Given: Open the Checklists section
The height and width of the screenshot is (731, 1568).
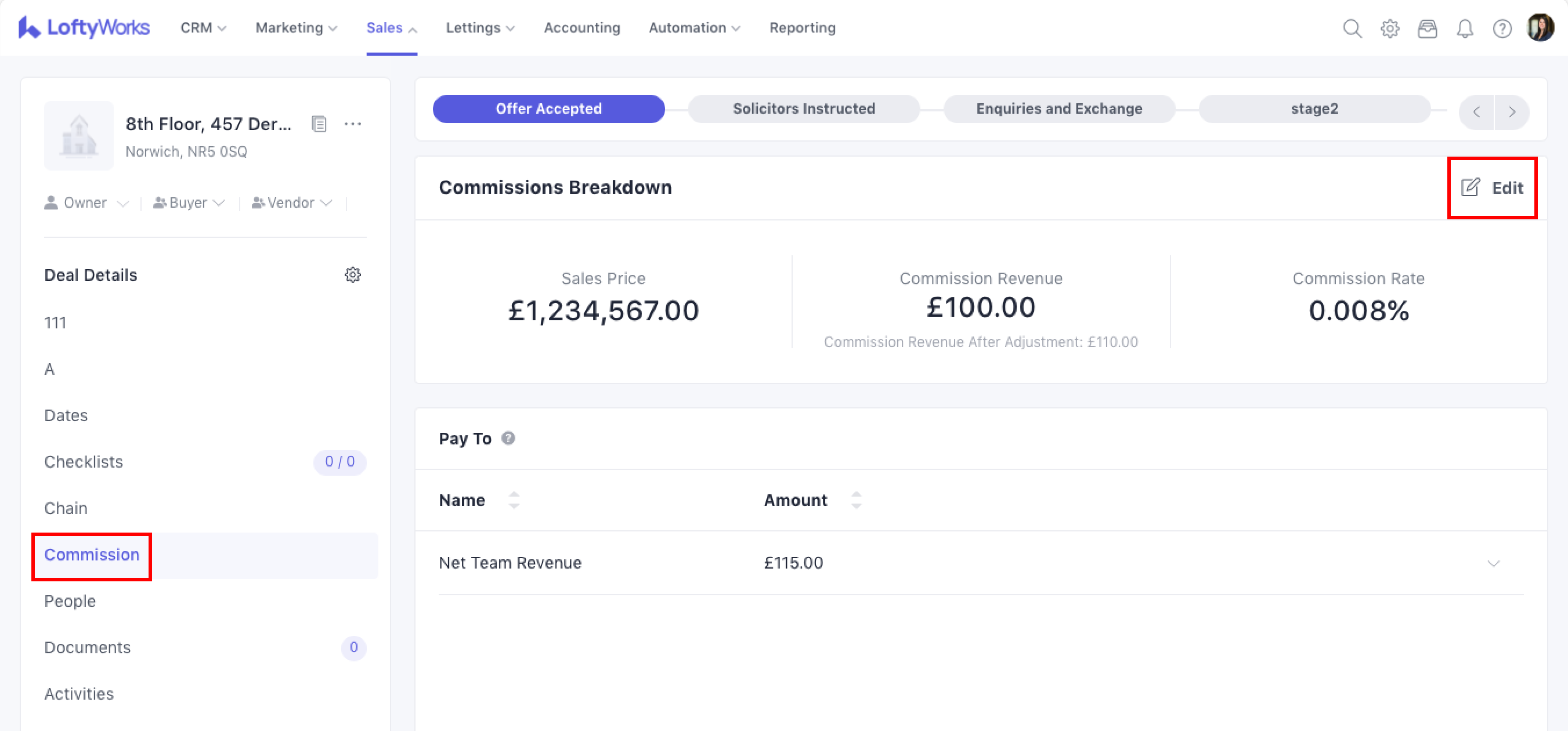Looking at the screenshot, I should [x=84, y=462].
